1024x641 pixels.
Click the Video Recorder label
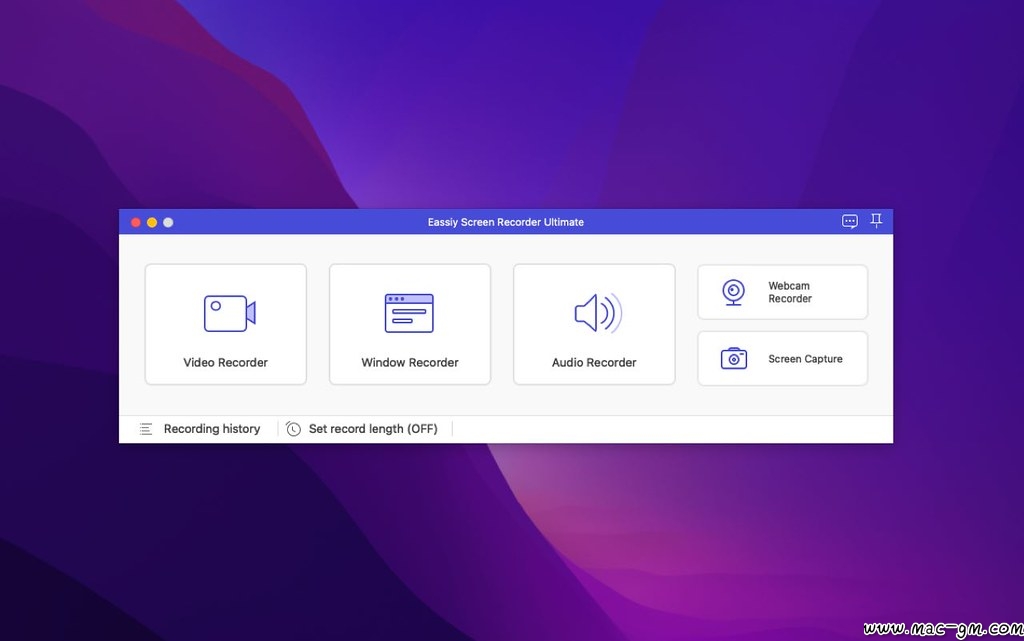point(225,362)
